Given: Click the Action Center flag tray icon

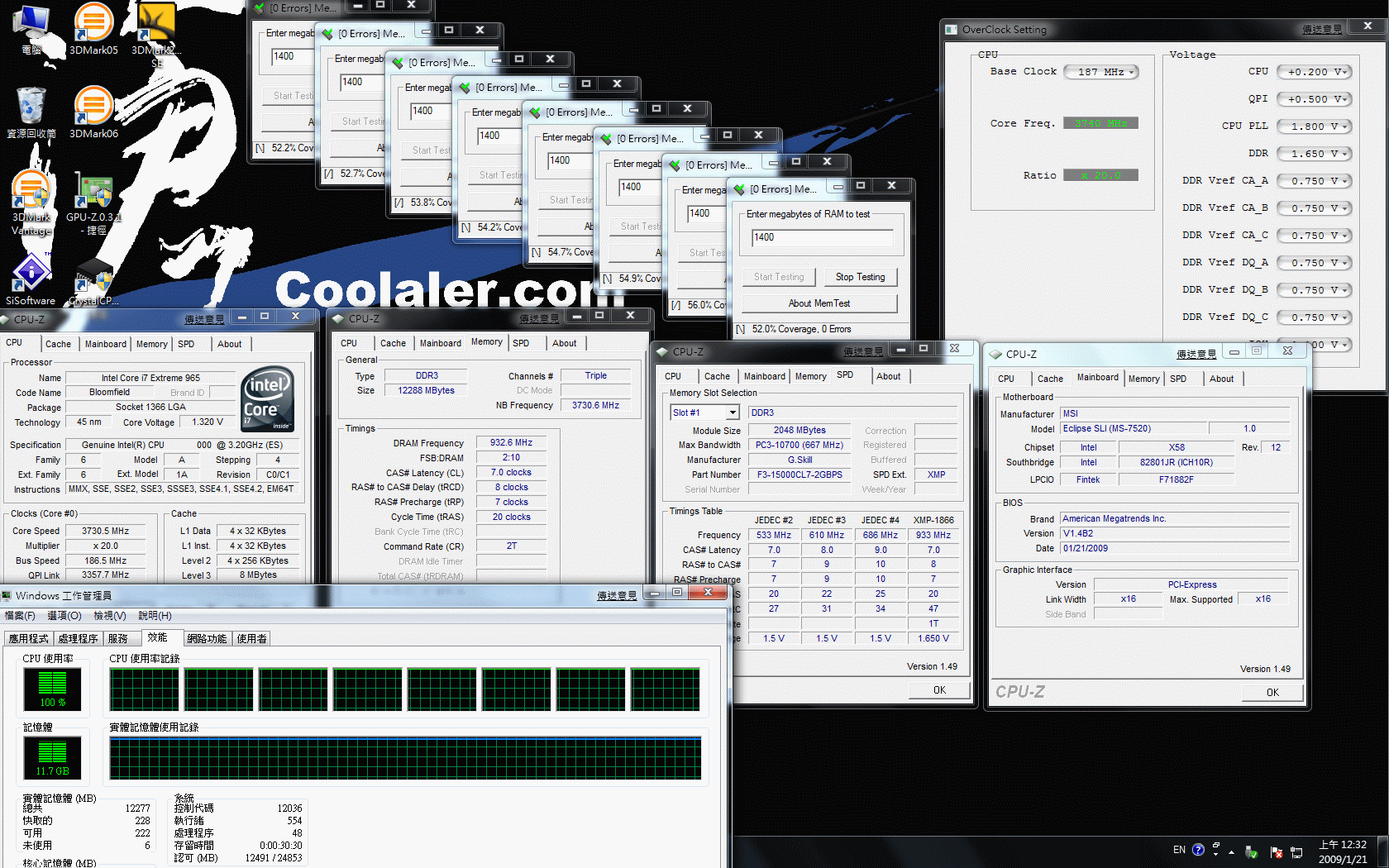Looking at the screenshot, I should [1276, 851].
